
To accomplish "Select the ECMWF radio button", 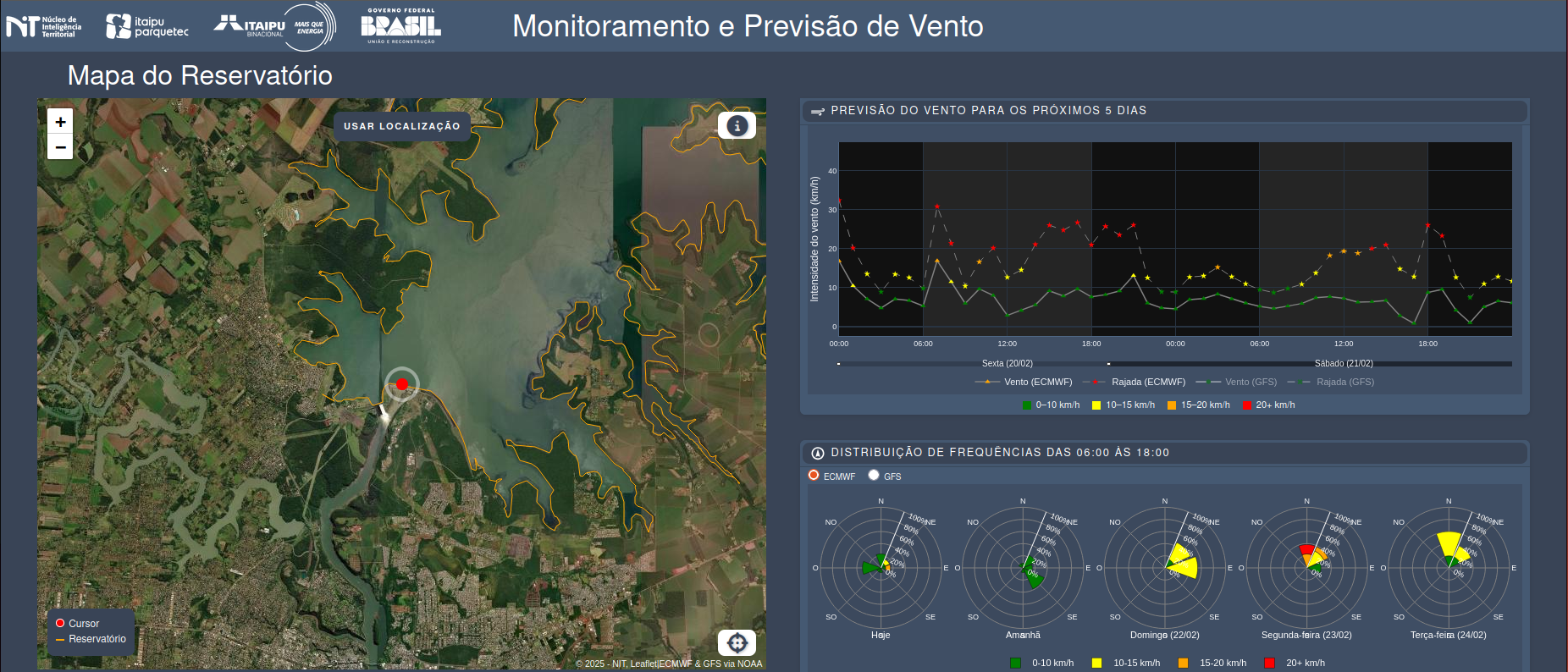I will point(814,476).
